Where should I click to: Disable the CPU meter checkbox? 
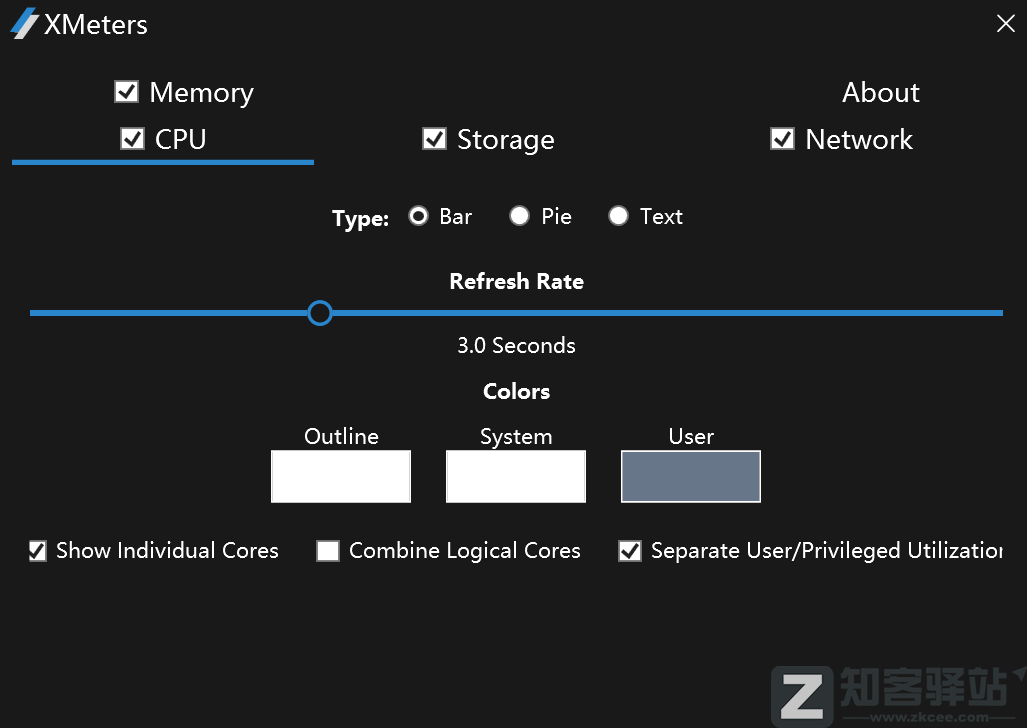click(x=133, y=139)
